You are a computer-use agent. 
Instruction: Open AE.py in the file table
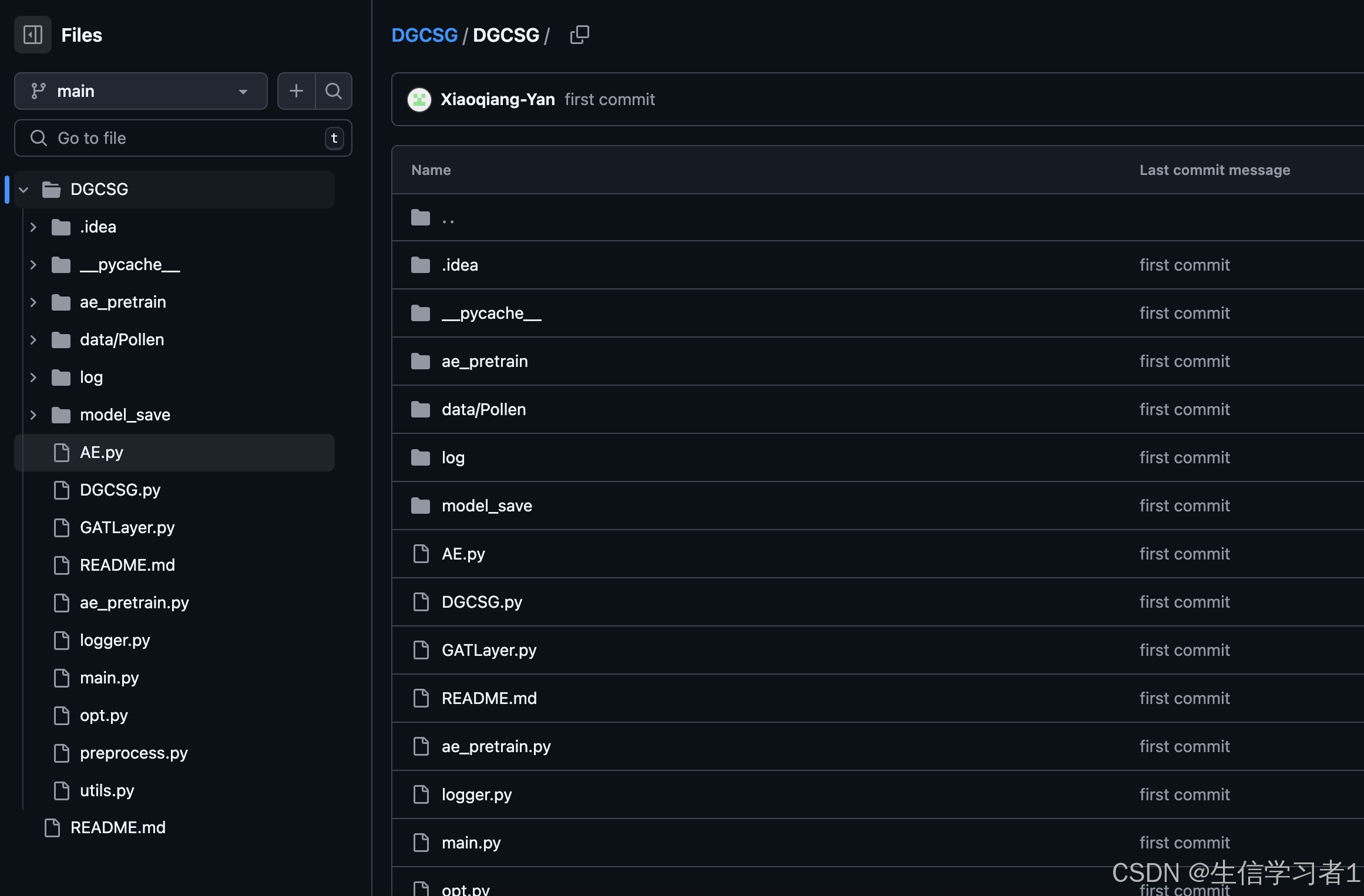(x=463, y=554)
